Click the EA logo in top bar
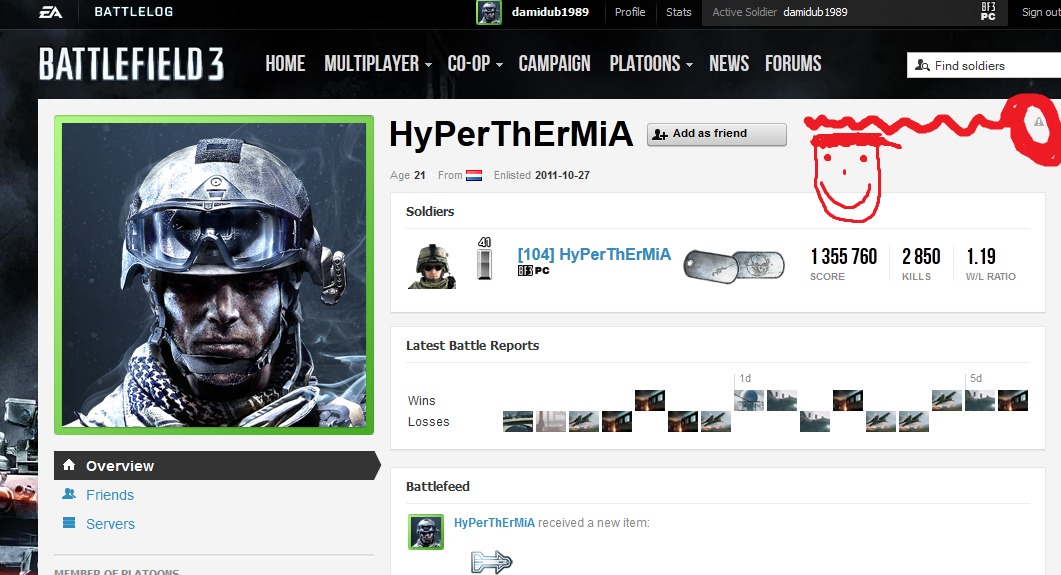The image size is (1061, 575). [50, 12]
